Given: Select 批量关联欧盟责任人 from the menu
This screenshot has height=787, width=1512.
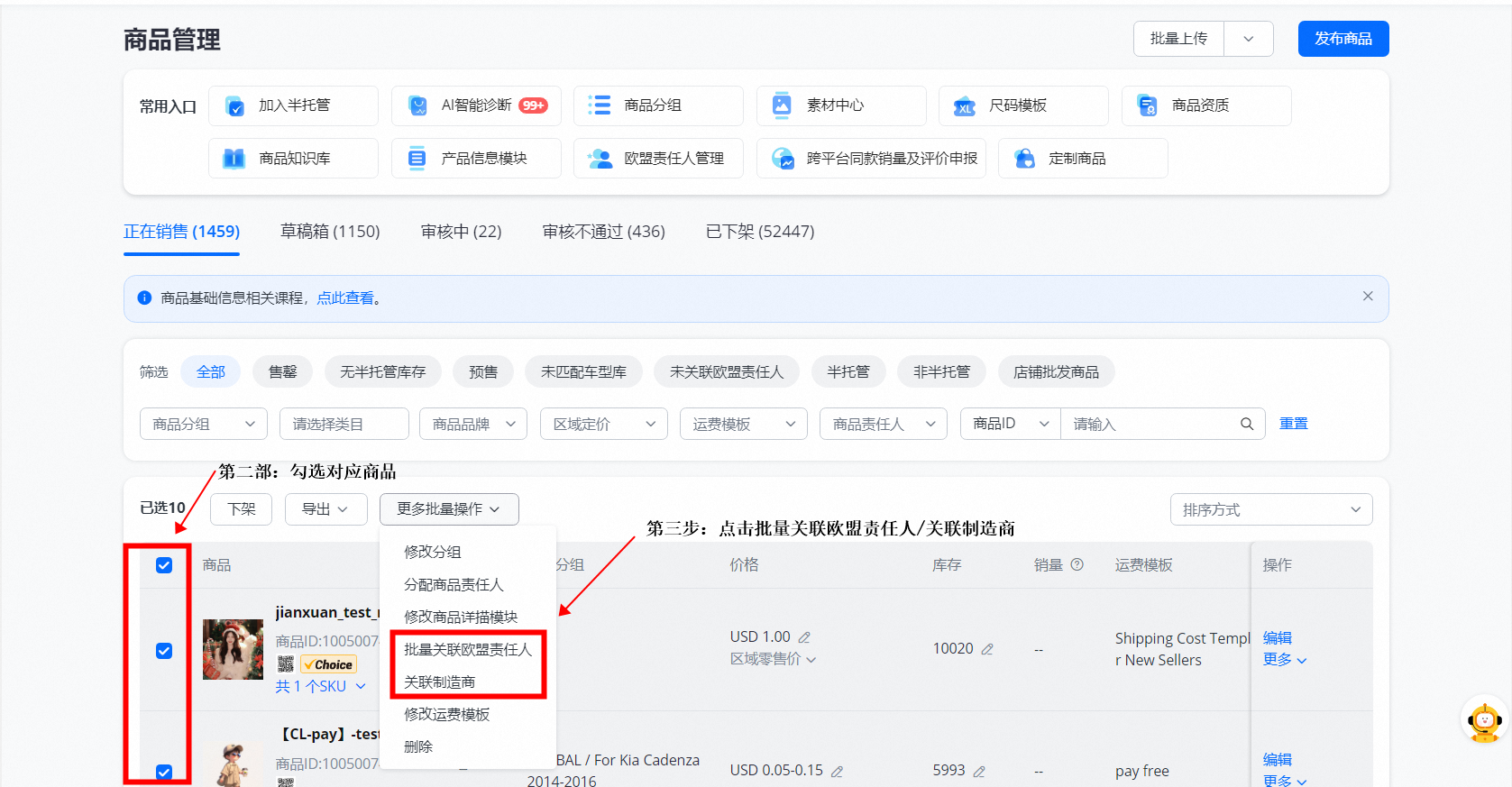Looking at the screenshot, I should click(x=467, y=649).
